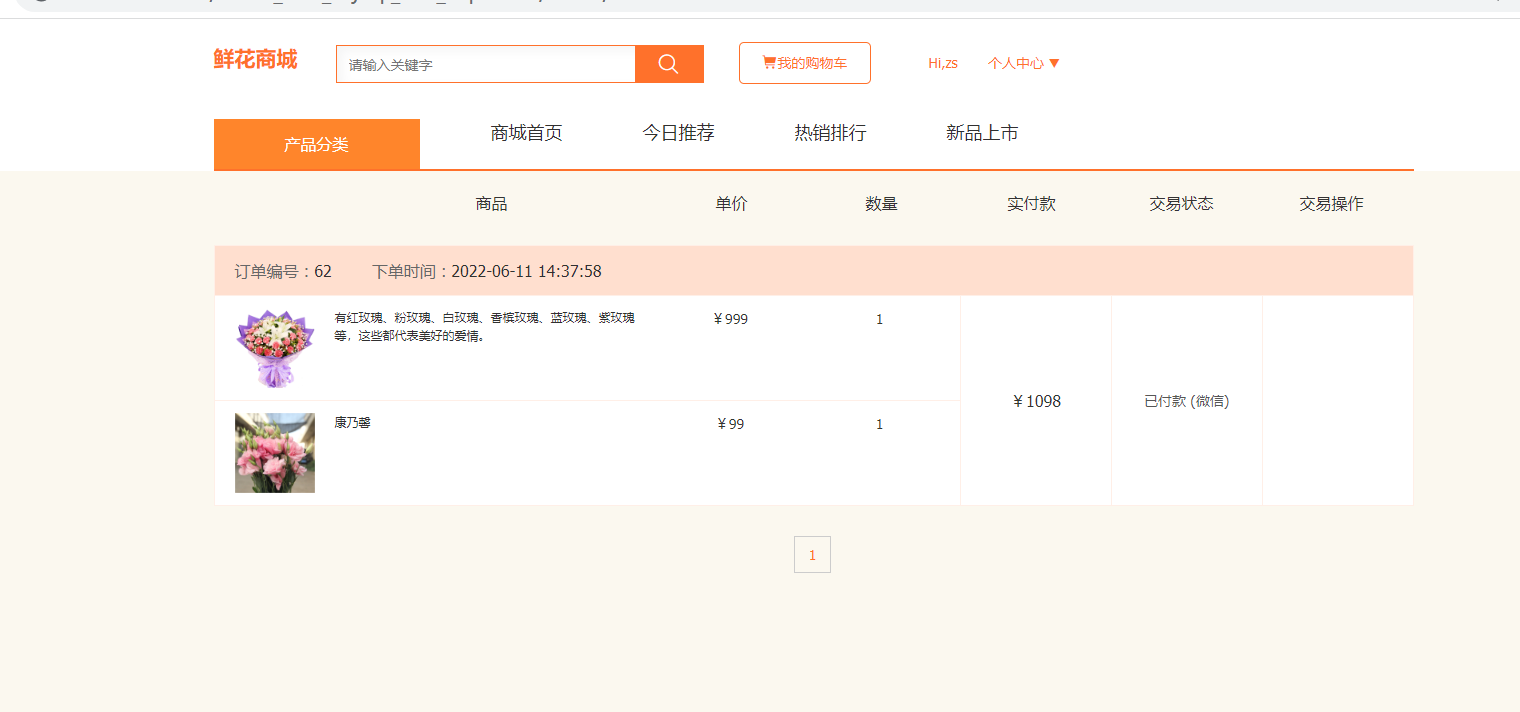This screenshot has height=712, width=1520.
Task: Click the 康乃馨 product name
Action: coord(353,423)
